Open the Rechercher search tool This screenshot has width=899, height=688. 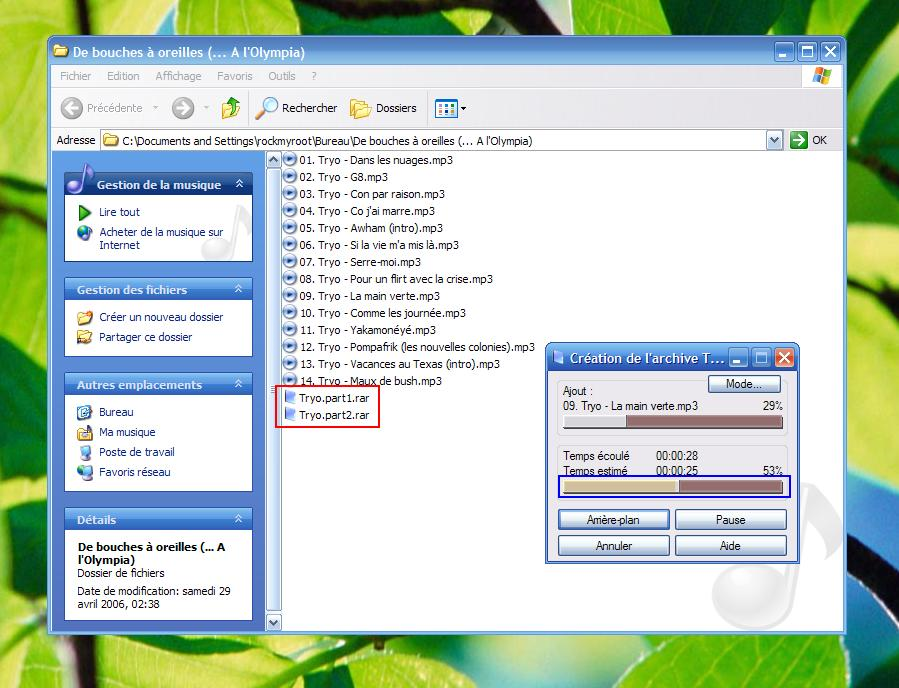click(295, 108)
